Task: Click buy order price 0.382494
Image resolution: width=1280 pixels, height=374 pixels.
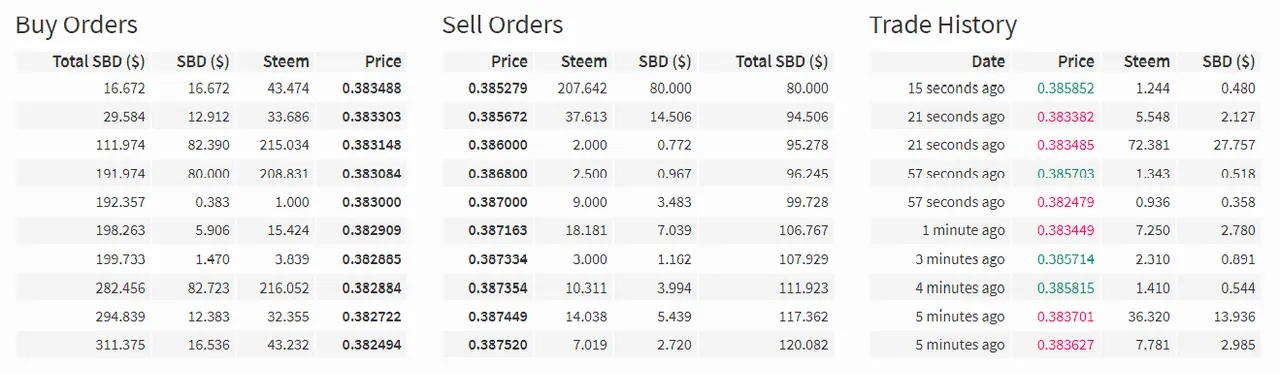Action: (x=371, y=345)
